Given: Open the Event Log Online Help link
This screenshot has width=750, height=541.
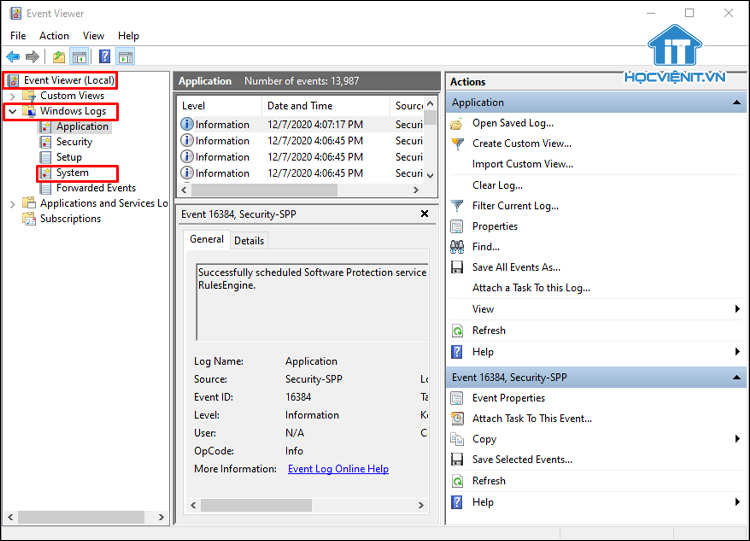Looking at the screenshot, I should [x=338, y=469].
